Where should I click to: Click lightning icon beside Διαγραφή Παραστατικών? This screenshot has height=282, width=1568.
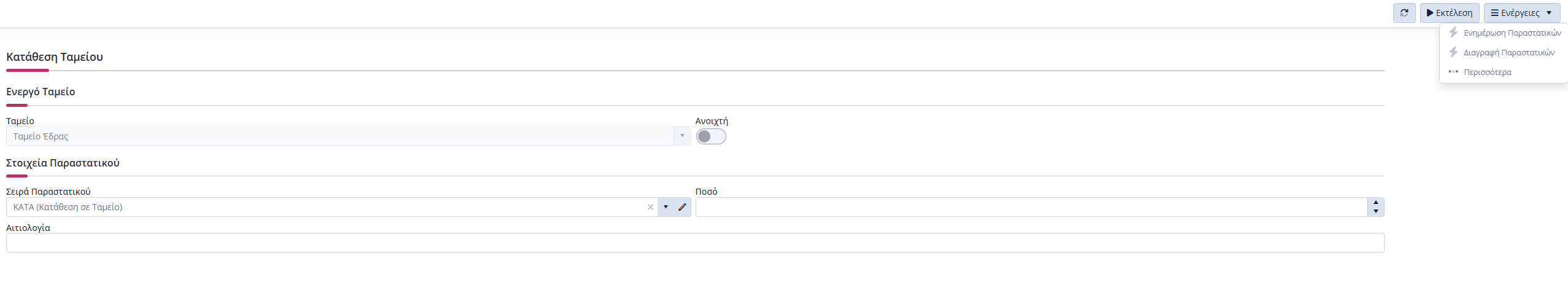click(x=1453, y=52)
